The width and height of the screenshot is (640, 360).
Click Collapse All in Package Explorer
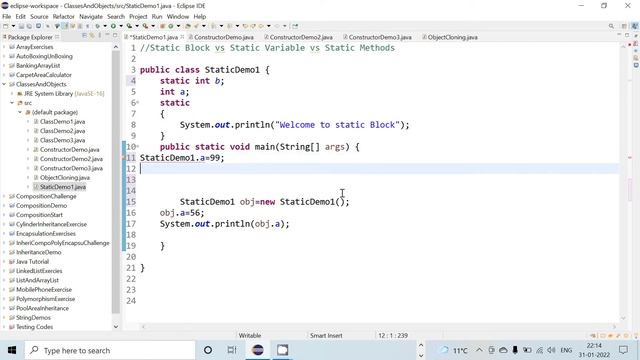click(x=84, y=36)
